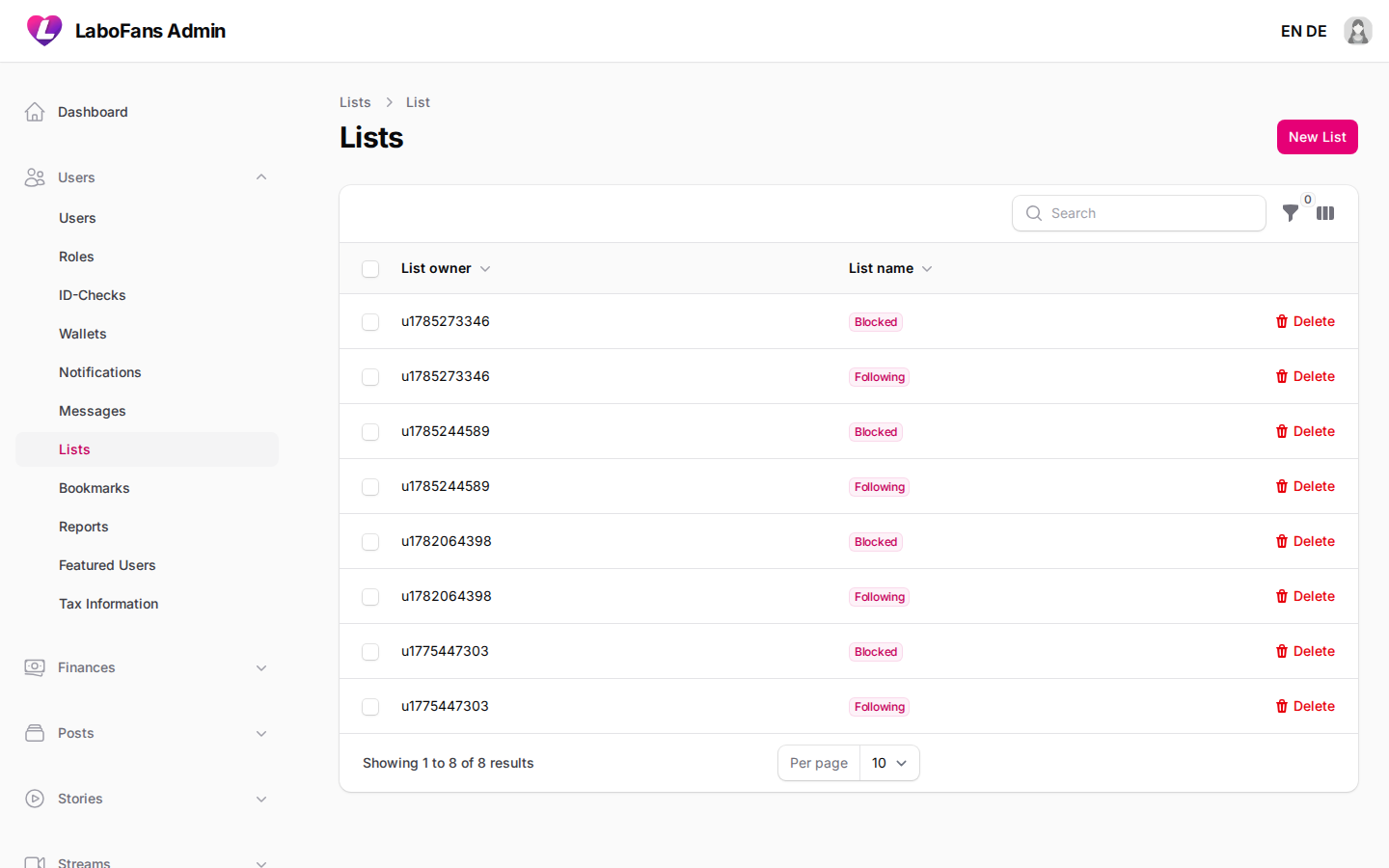Switch language to DE

click(1317, 31)
